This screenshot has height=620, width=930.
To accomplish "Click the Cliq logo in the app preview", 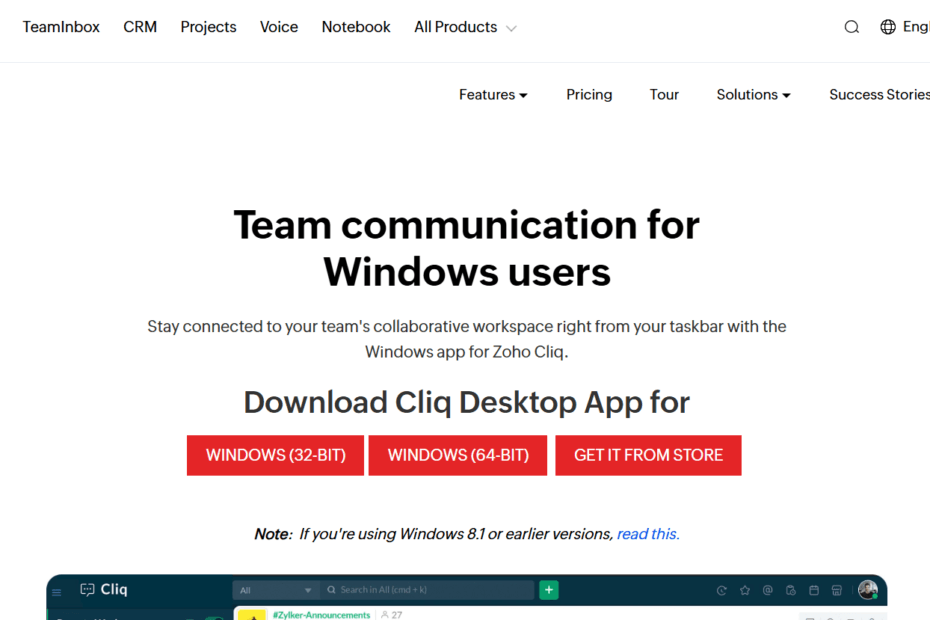I will pyautogui.click(x=104, y=589).
